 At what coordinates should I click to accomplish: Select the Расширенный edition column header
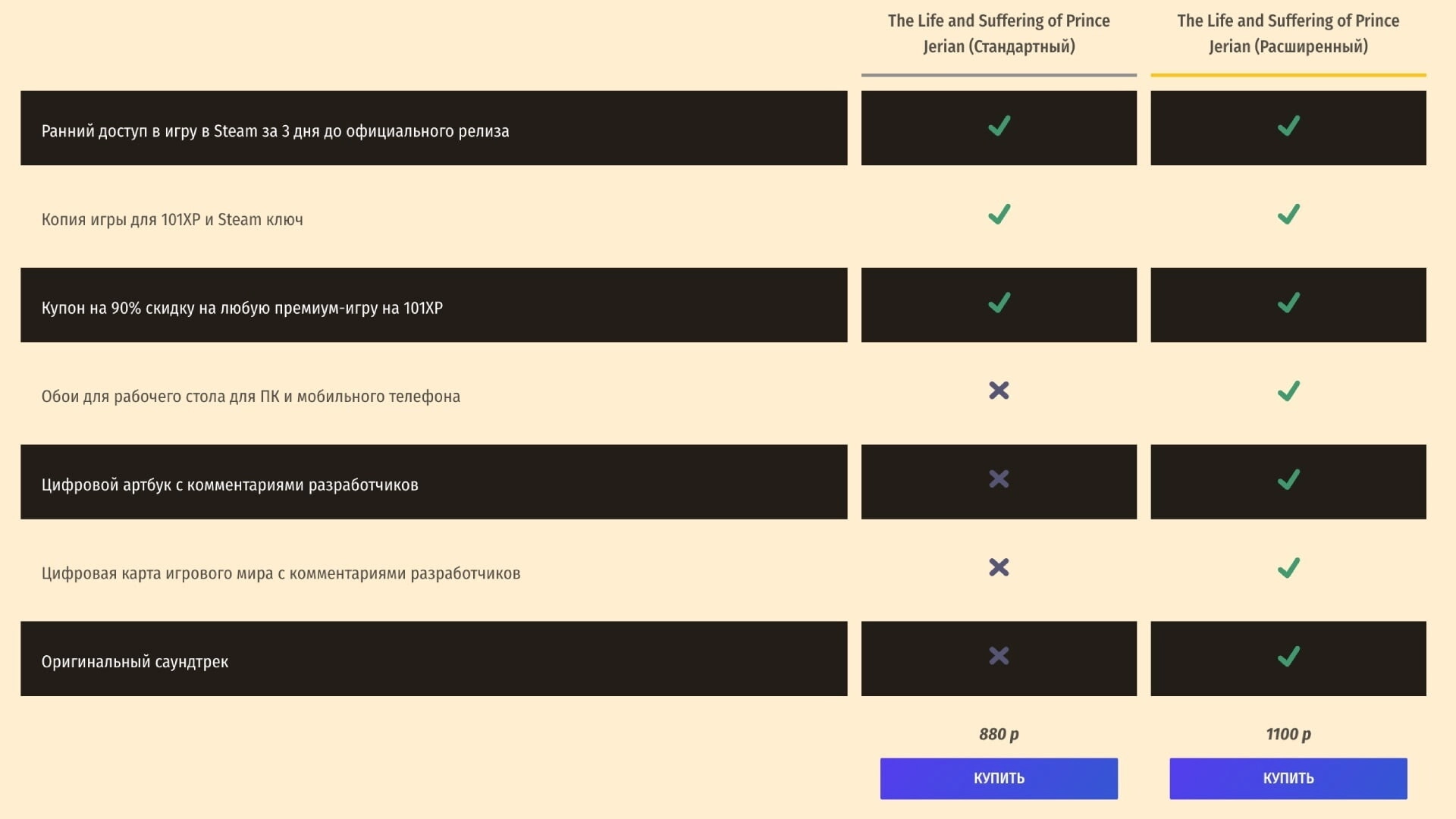pos(1288,33)
